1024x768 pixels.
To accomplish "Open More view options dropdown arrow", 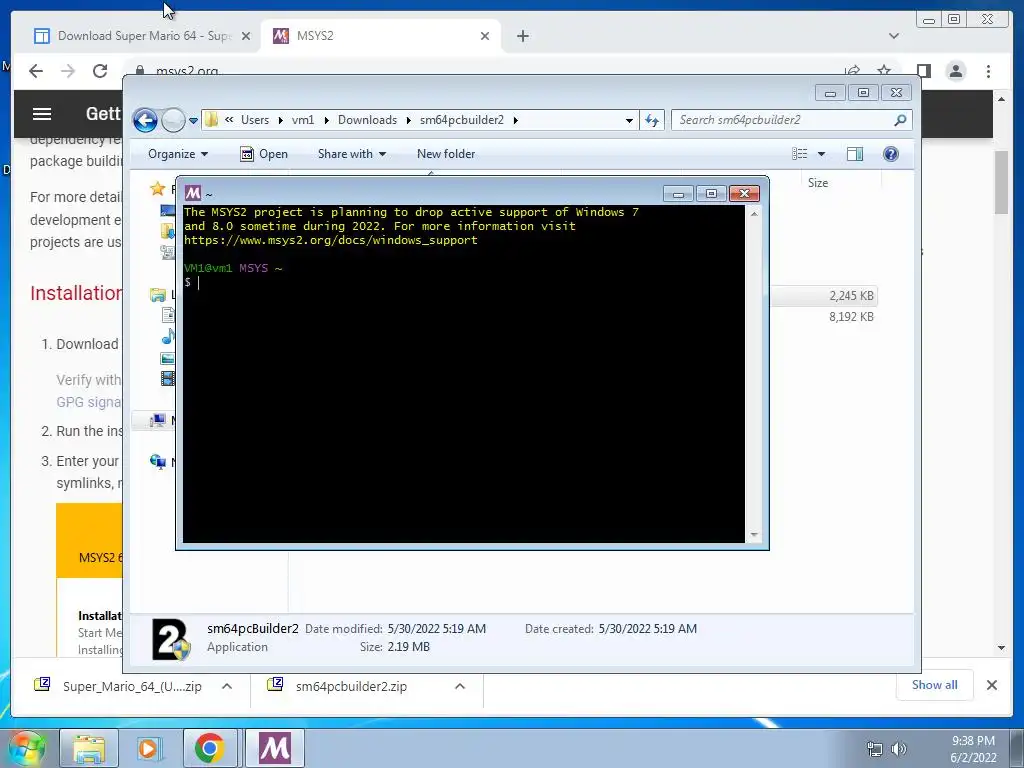I will 822,154.
